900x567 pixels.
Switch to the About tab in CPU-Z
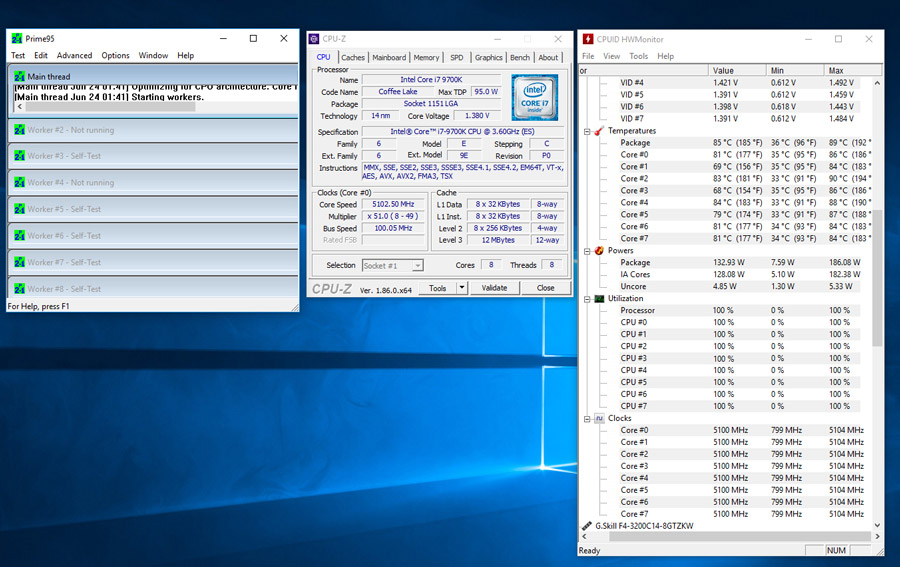[x=548, y=57]
